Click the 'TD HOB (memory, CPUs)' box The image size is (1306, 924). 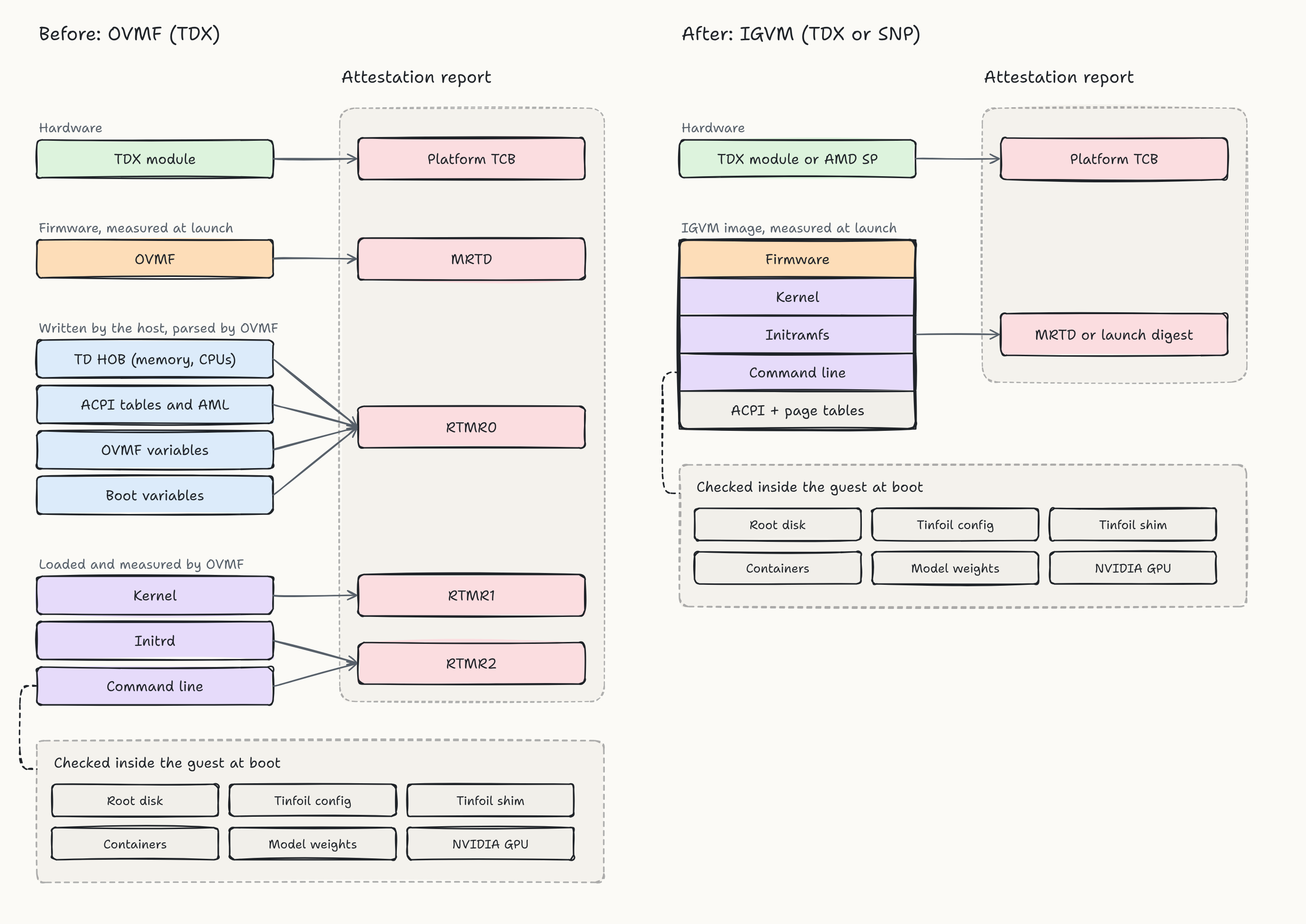pos(155,359)
